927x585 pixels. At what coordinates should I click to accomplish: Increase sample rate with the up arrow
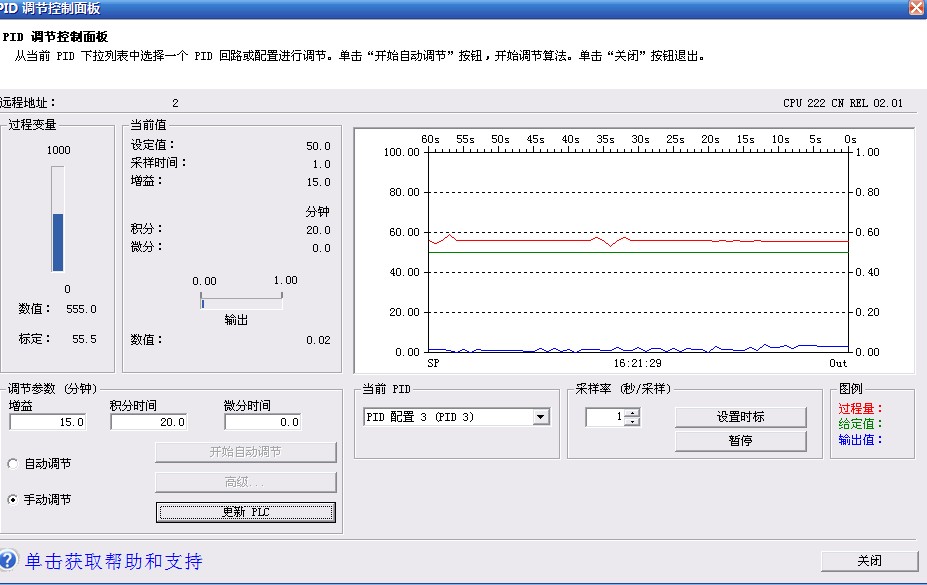pyautogui.click(x=632, y=413)
